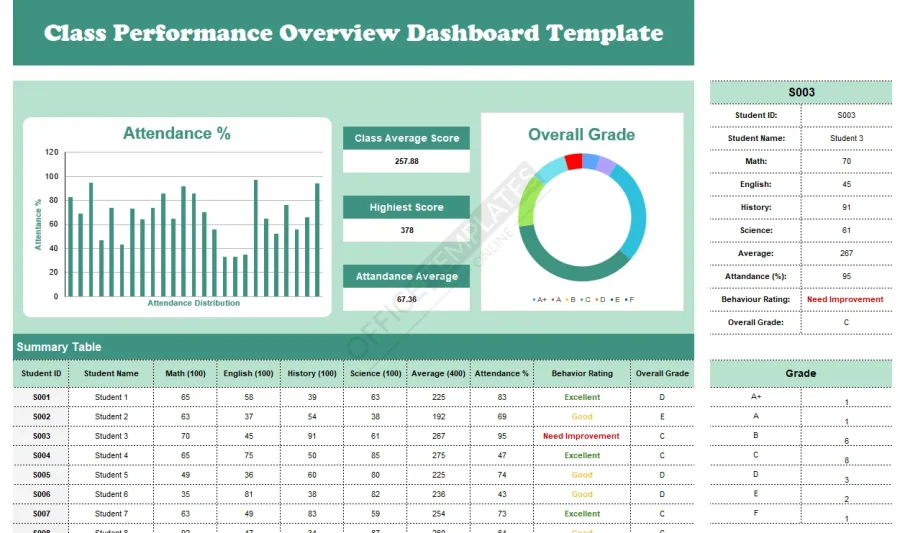Screen dimensions: 900x533
Task: Select the Overall Grade column header in table
Action: [x=662, y=374]
